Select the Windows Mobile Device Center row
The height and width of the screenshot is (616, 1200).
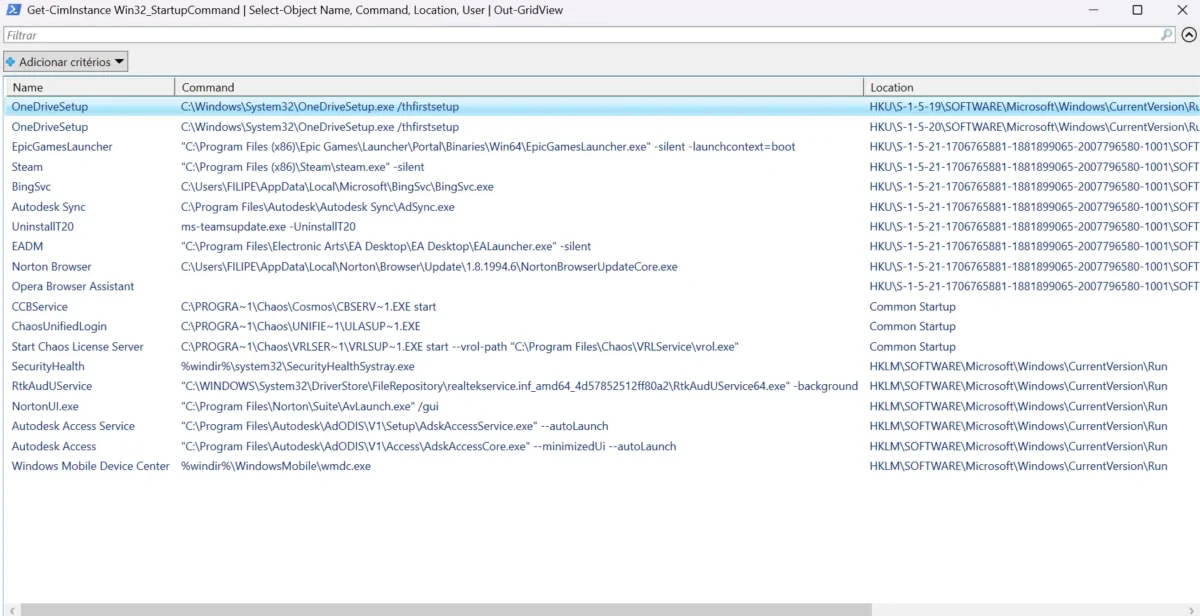pyautogui.click(x=91, y=466)
